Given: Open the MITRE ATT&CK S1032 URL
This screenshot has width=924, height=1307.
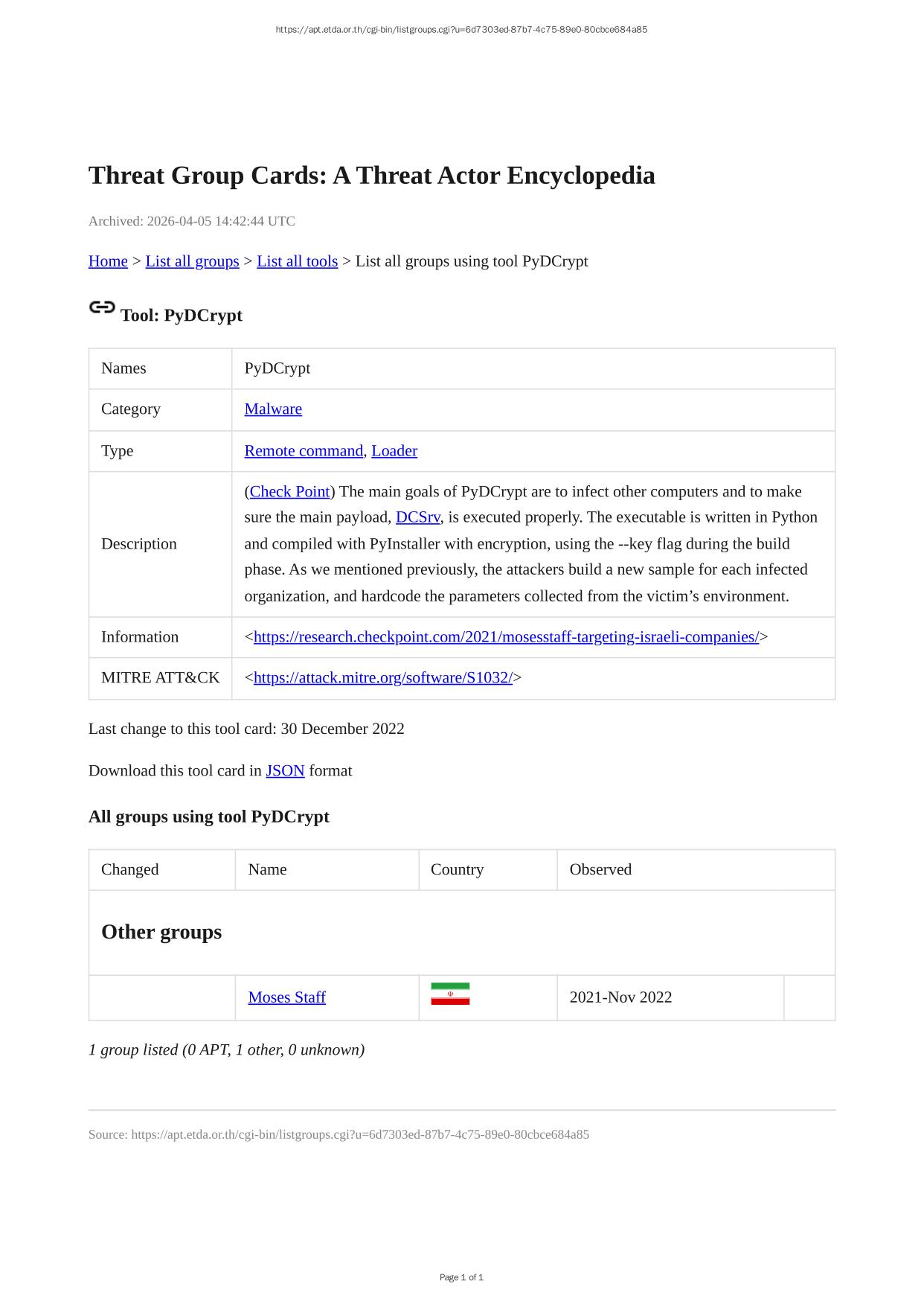Looking at the screenshot, I should [382, 678].
